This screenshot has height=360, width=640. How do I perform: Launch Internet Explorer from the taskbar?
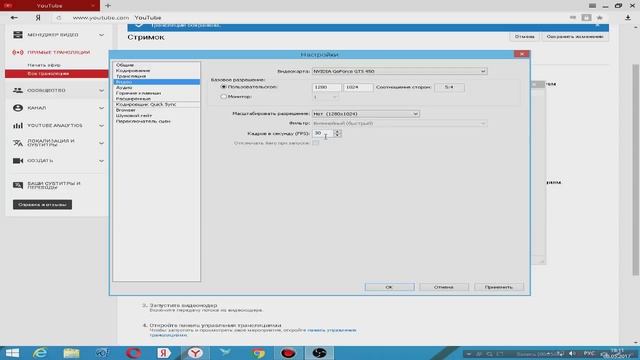[x=40, y=353]
